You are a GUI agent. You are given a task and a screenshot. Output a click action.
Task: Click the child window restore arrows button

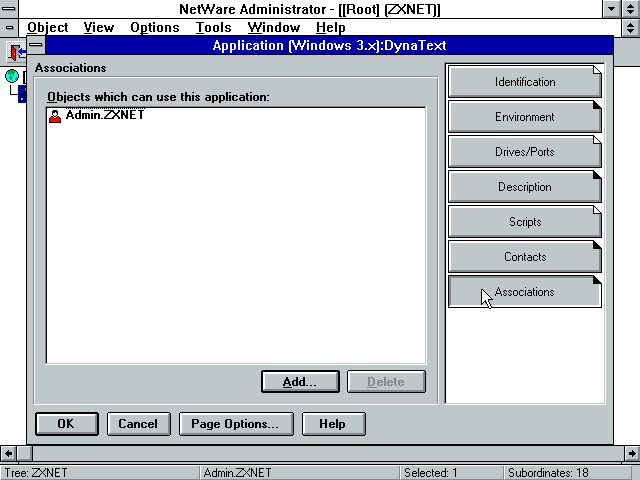(631, 27)
